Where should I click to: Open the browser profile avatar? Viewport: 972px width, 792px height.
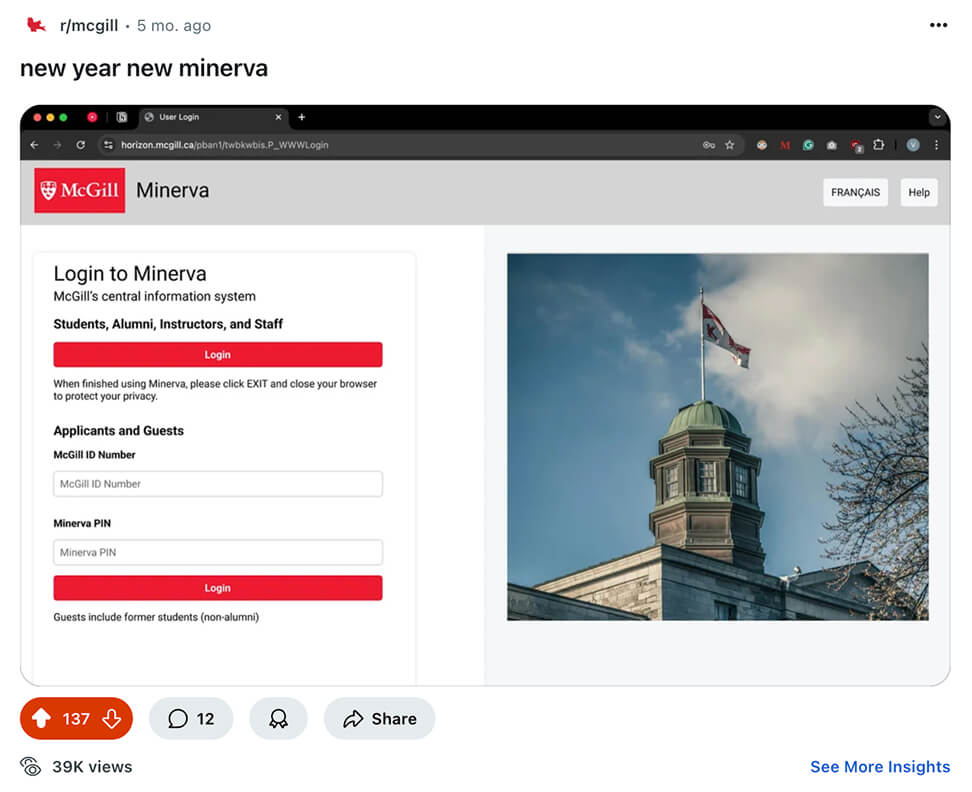pyautogui.click(x=912, y=145)
